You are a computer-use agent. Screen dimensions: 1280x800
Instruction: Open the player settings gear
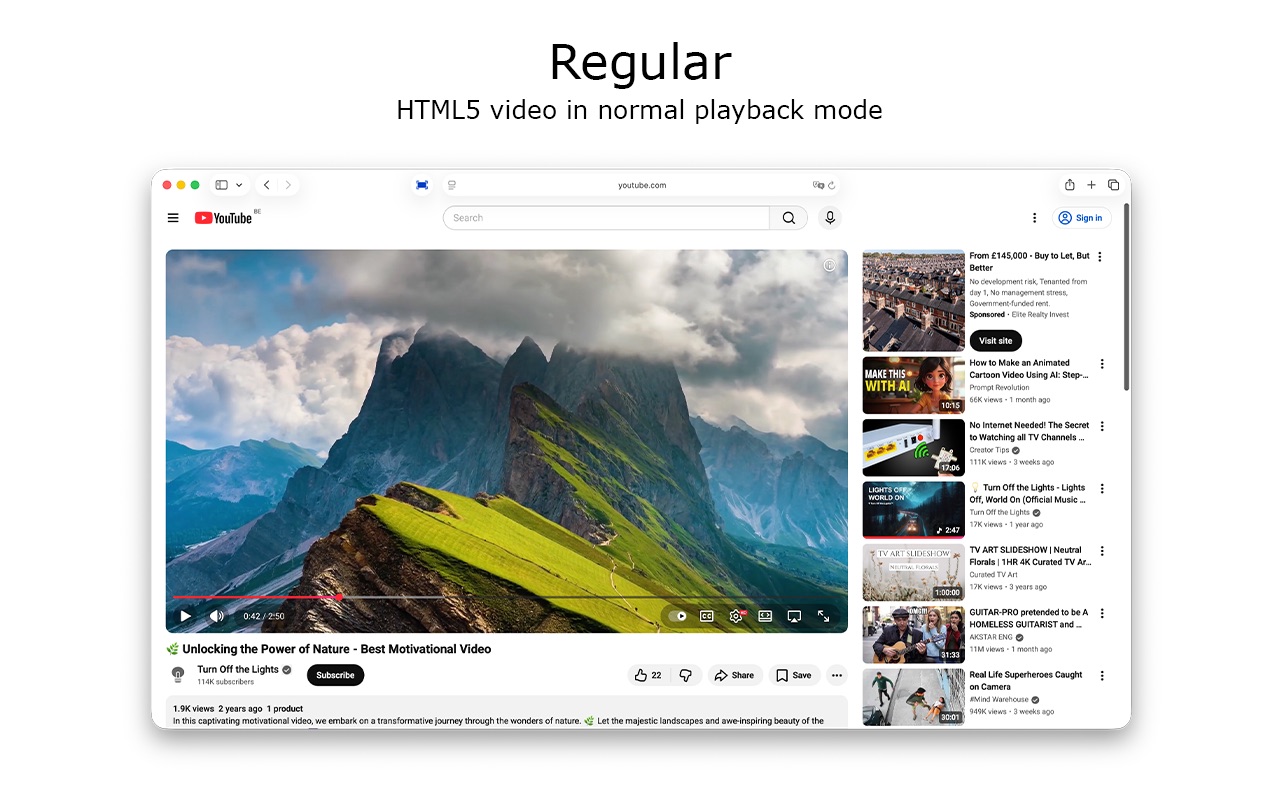pyautogui.click(x=736, y=616)
